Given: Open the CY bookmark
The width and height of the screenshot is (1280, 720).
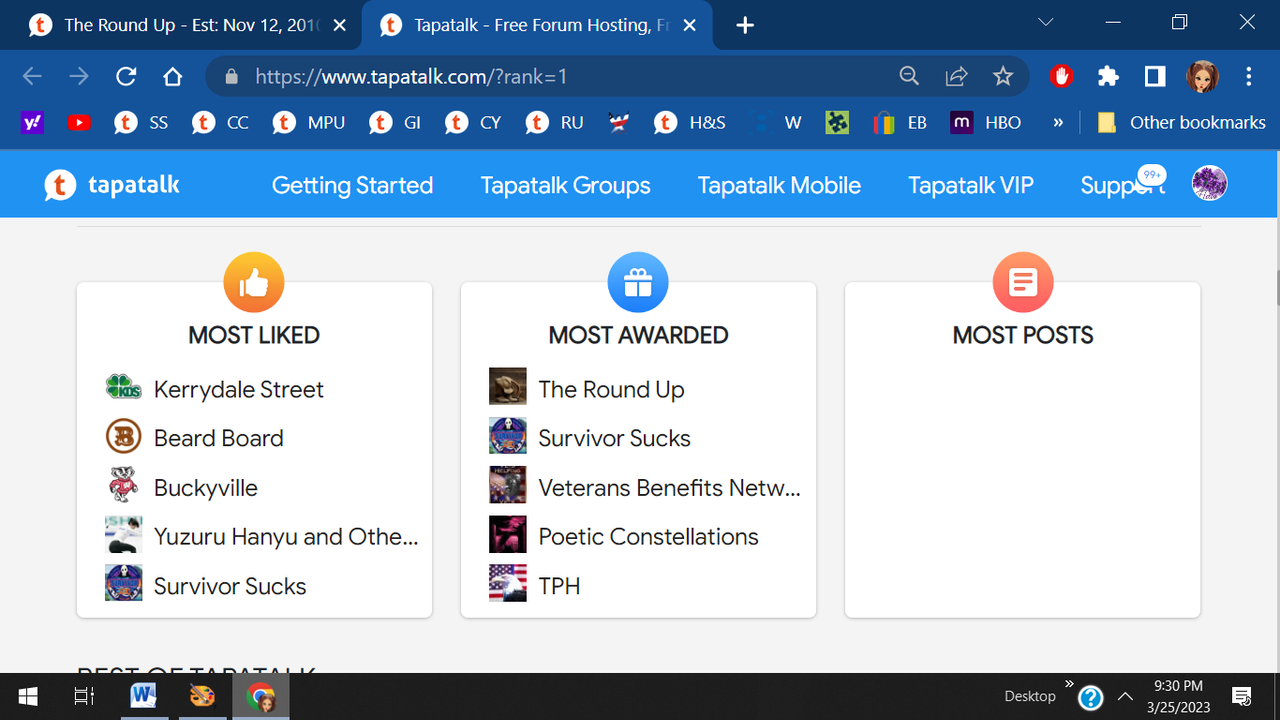Looking at the screenshot, I should (x=473, y=123).
